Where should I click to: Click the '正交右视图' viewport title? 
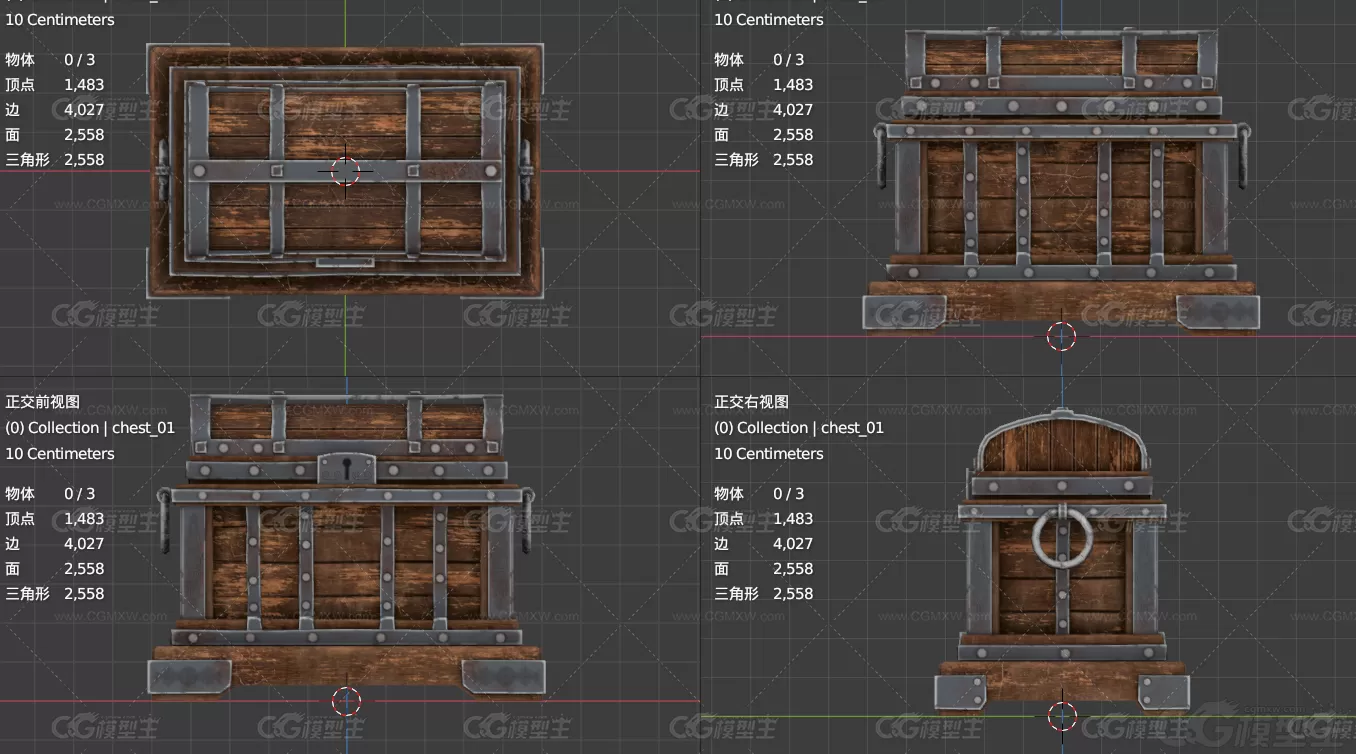tap(751, 402)
